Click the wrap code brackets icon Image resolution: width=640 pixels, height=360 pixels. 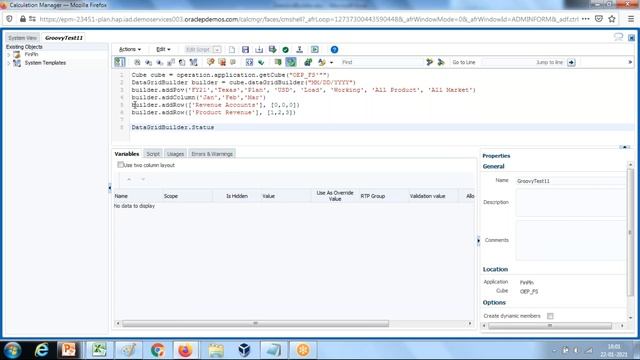(249, 62)
